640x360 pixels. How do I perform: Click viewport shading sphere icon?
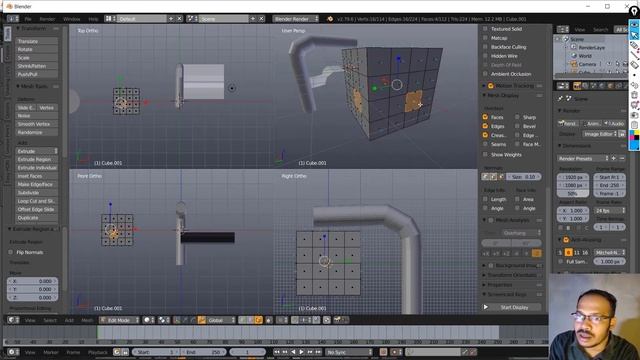click(x=149, y=320)
